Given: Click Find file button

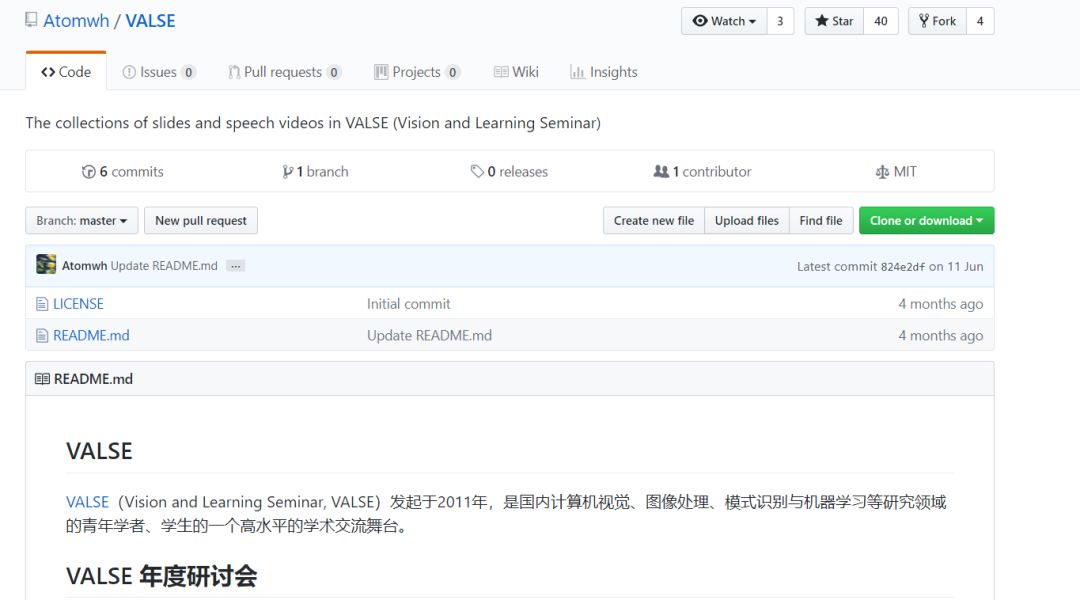Looking at the screenshot, I should pyautogui.click(x=821, y=220).
